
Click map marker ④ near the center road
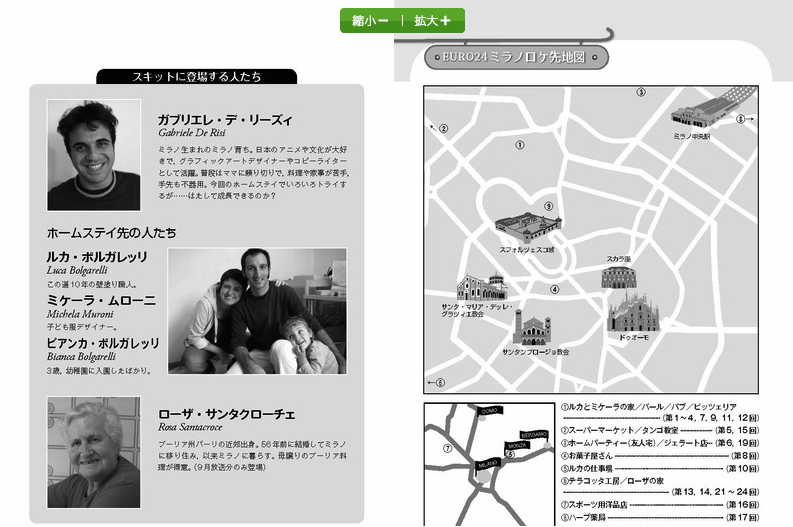[x=555, y=289]
